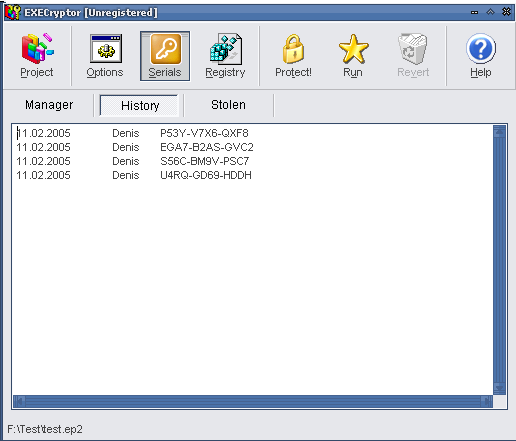
Task: Click the horizontal scrollbar right arrow
Action: 487,401
